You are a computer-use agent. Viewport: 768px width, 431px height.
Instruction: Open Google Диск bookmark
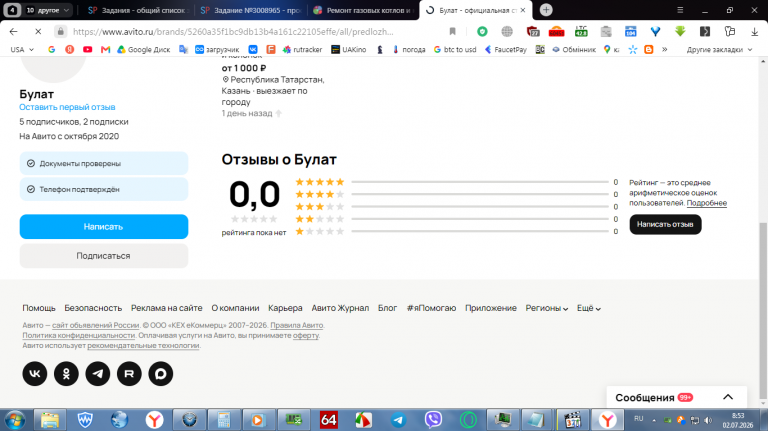pyautogui.click(x=144, y=49)
